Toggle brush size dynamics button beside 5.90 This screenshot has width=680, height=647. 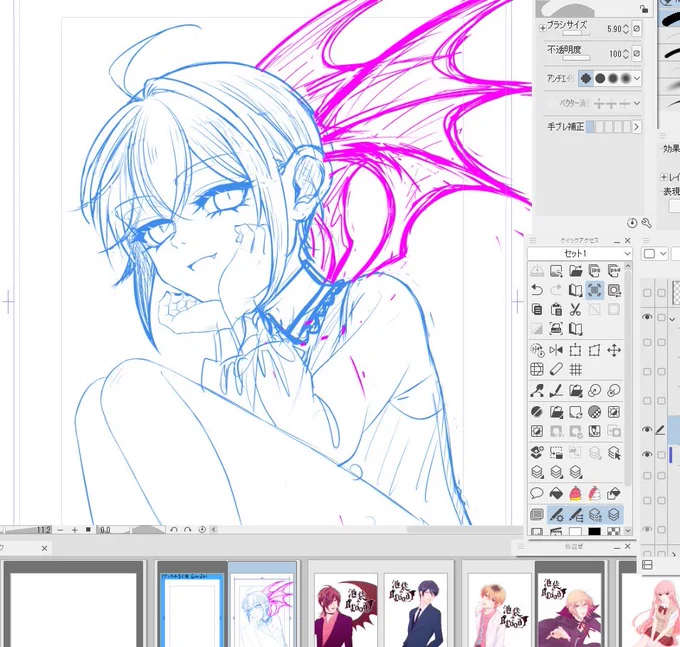click(636, 29)
